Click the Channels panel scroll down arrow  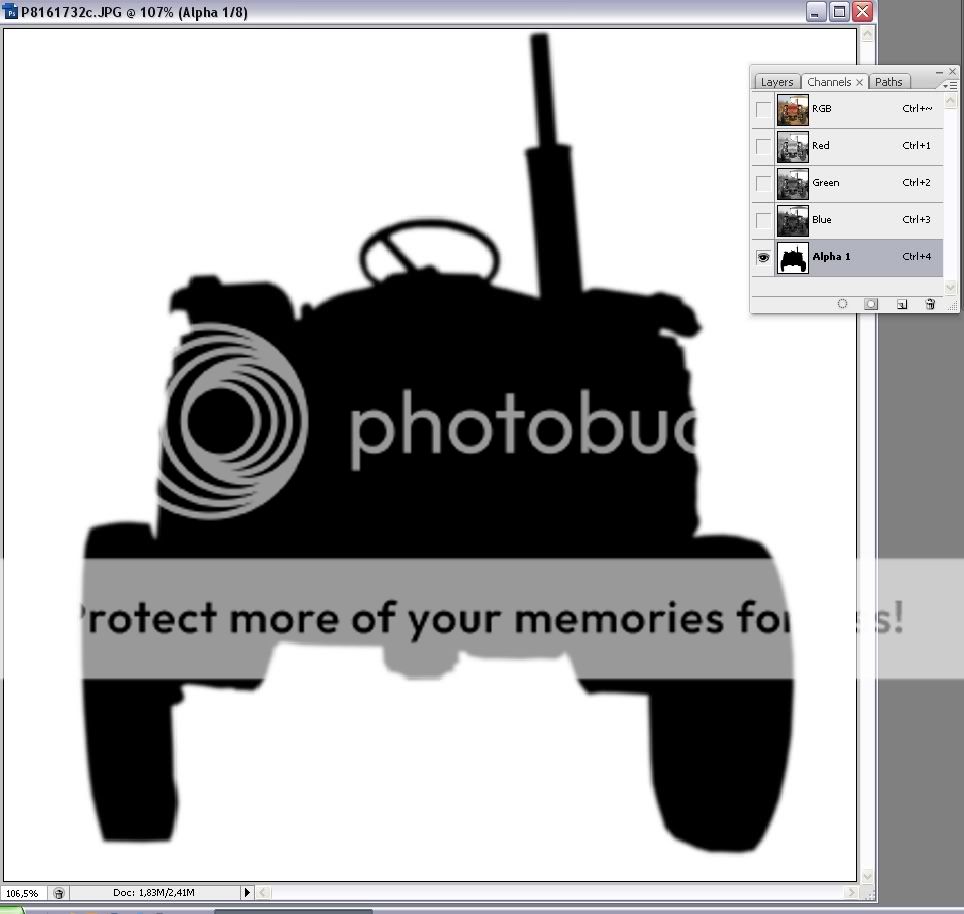click(x=950, y=287)
